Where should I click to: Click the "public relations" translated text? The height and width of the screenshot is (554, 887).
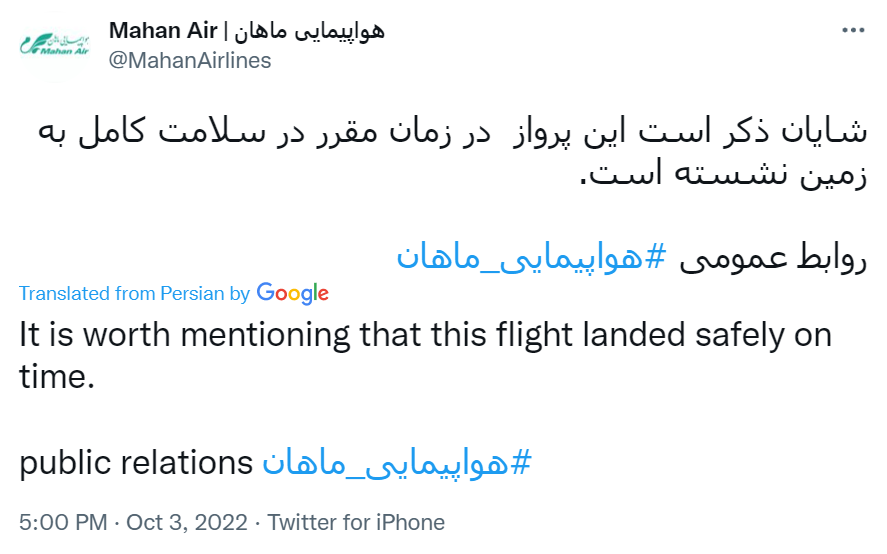136,463
